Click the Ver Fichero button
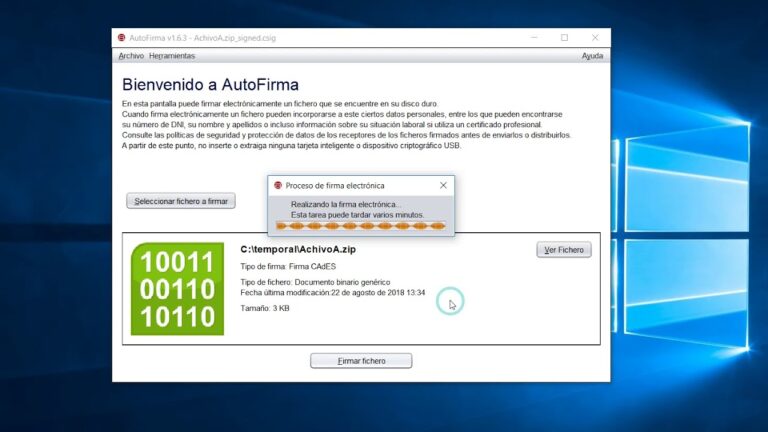768x432 pixels. (564, 250)
